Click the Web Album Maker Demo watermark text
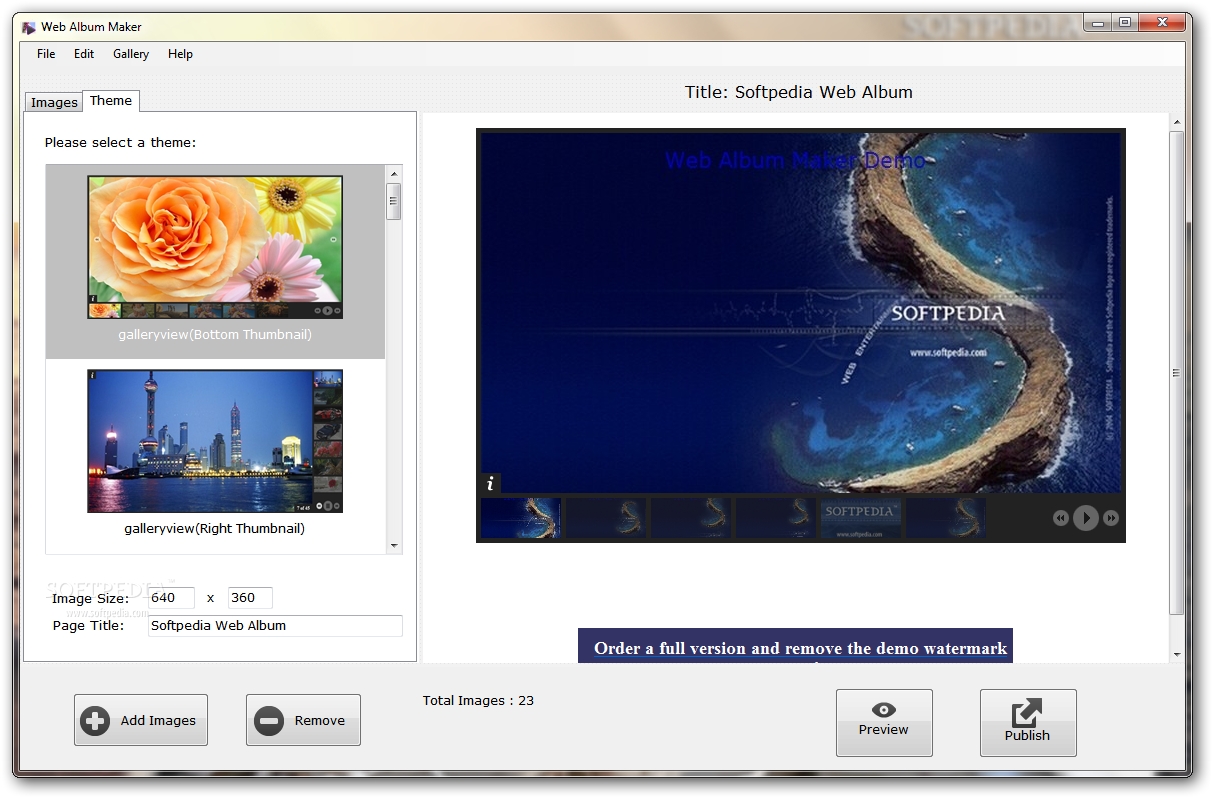The image size is (1213, 798). point(795,160)
